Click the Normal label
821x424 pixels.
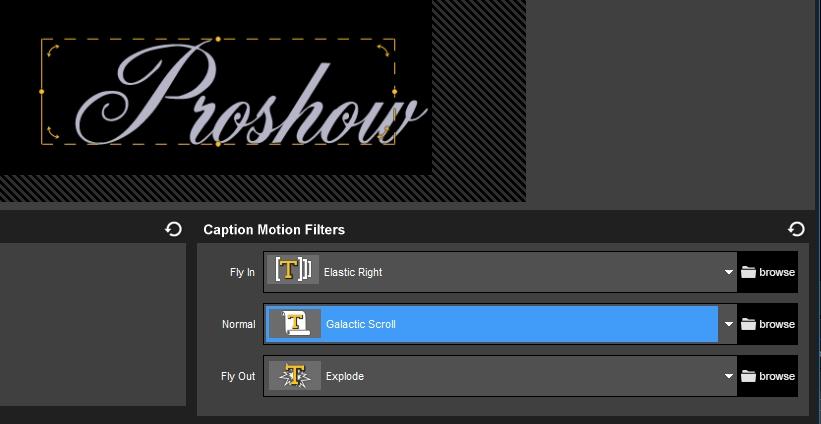pyautogui.click(x=239, y=324)
